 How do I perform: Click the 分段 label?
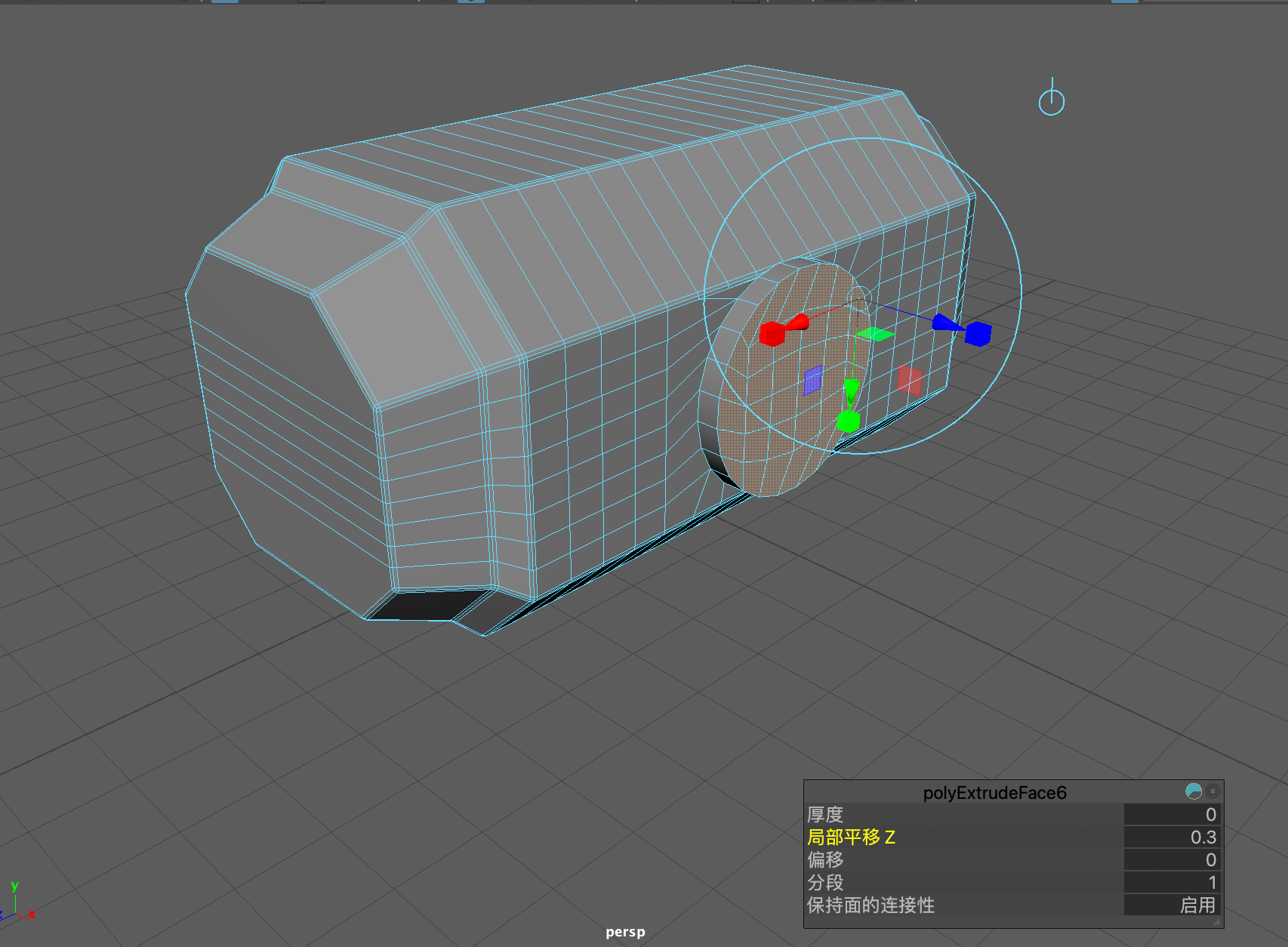824,882
